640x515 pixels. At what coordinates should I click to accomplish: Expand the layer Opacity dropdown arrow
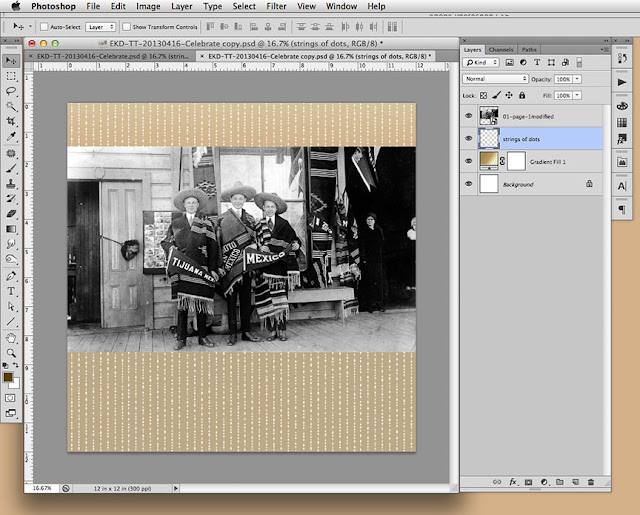[577, 78]
